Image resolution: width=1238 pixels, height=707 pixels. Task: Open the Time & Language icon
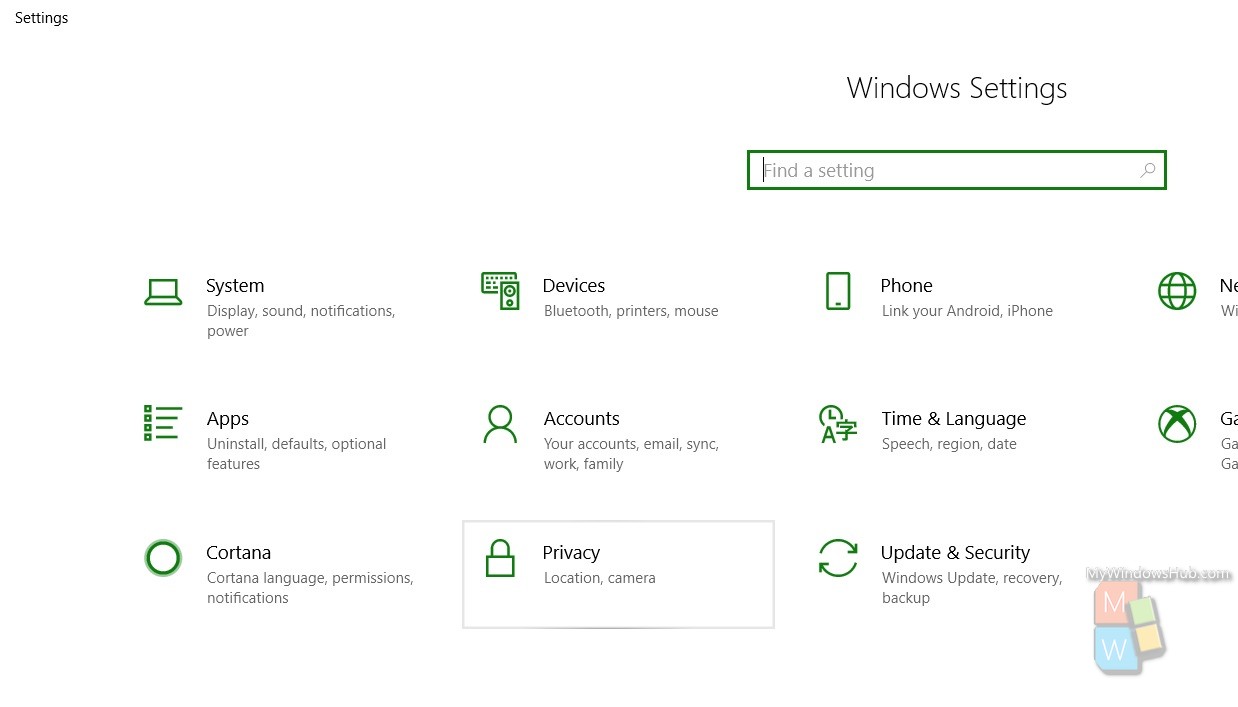coord(838,424)
